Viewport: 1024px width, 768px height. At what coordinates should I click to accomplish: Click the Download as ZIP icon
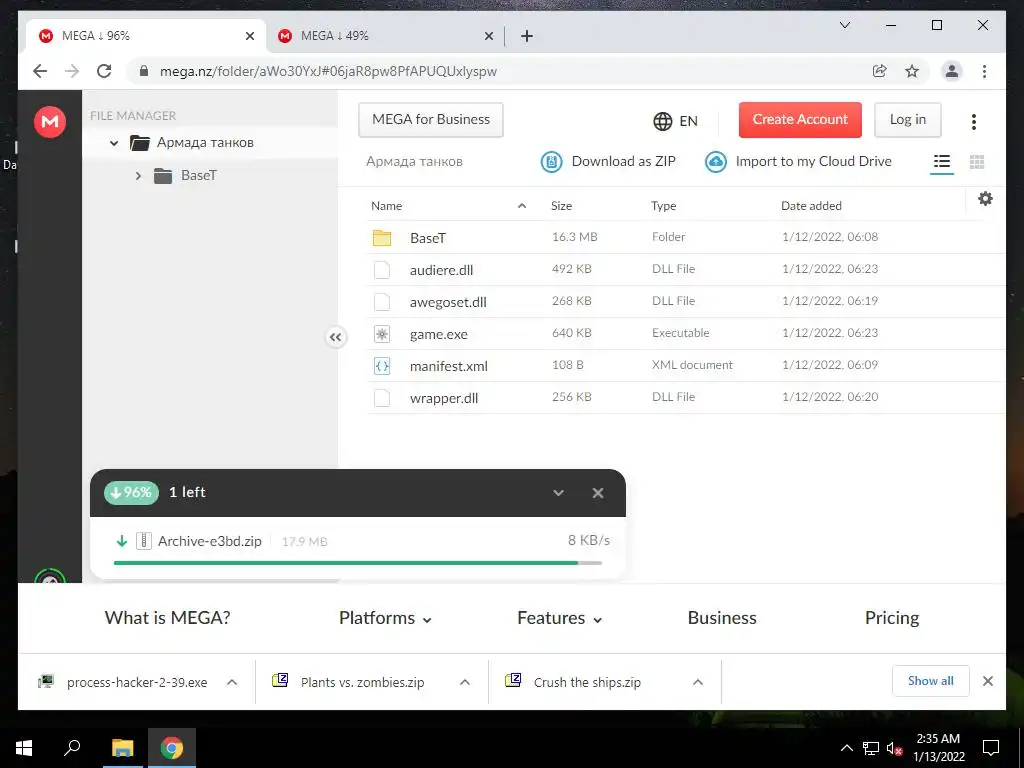[551, 161]
